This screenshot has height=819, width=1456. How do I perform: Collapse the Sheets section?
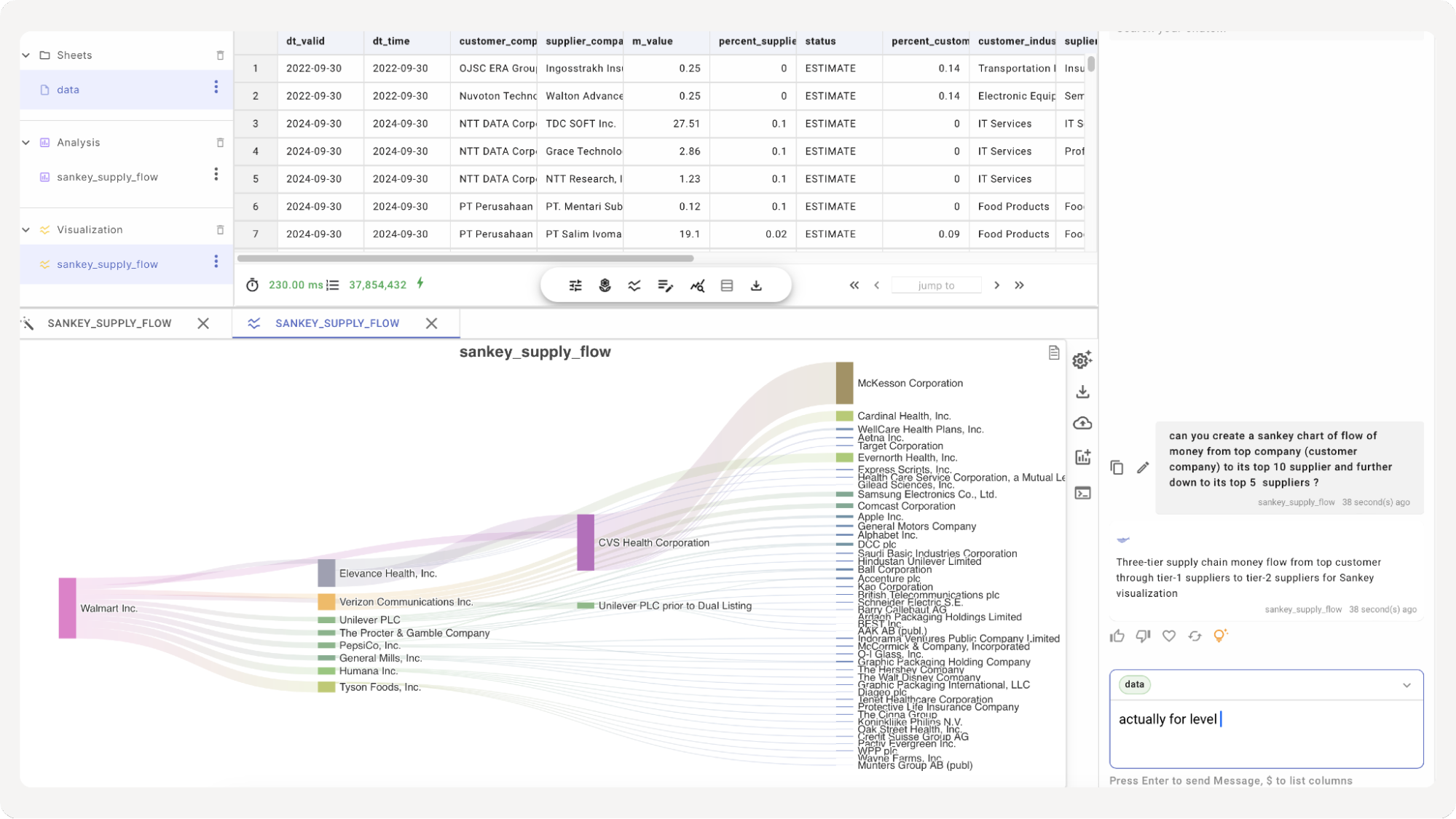(26, 55)
